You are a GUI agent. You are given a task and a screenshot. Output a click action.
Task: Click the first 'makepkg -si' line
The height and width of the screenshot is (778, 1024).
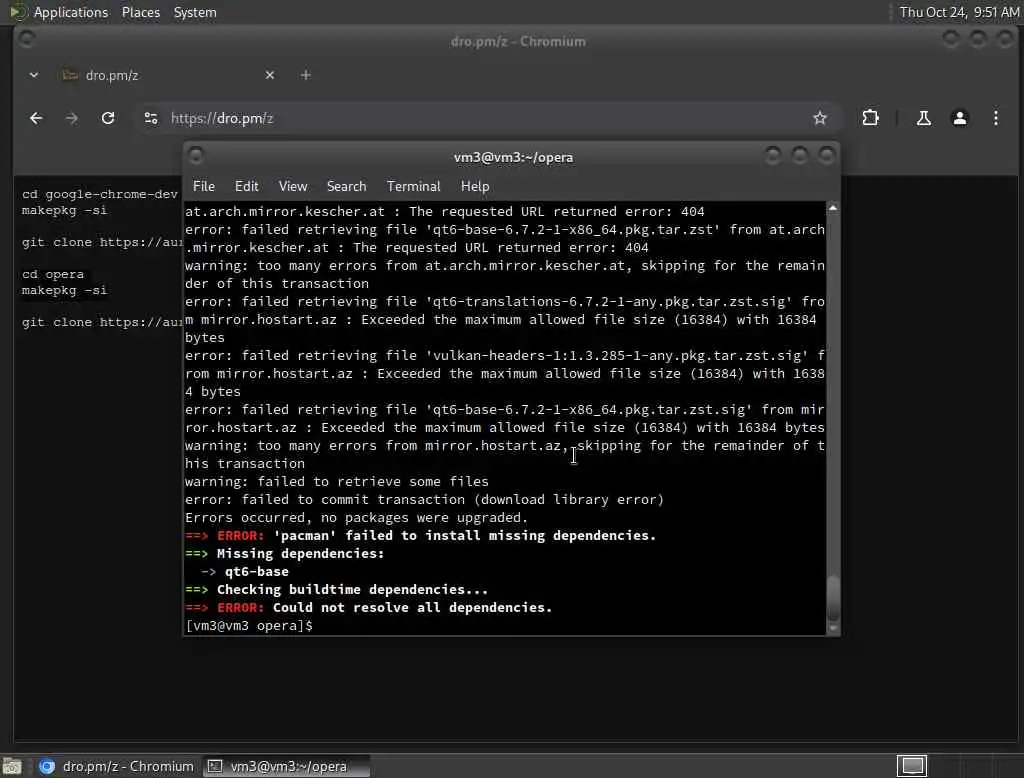coord(64,210)
